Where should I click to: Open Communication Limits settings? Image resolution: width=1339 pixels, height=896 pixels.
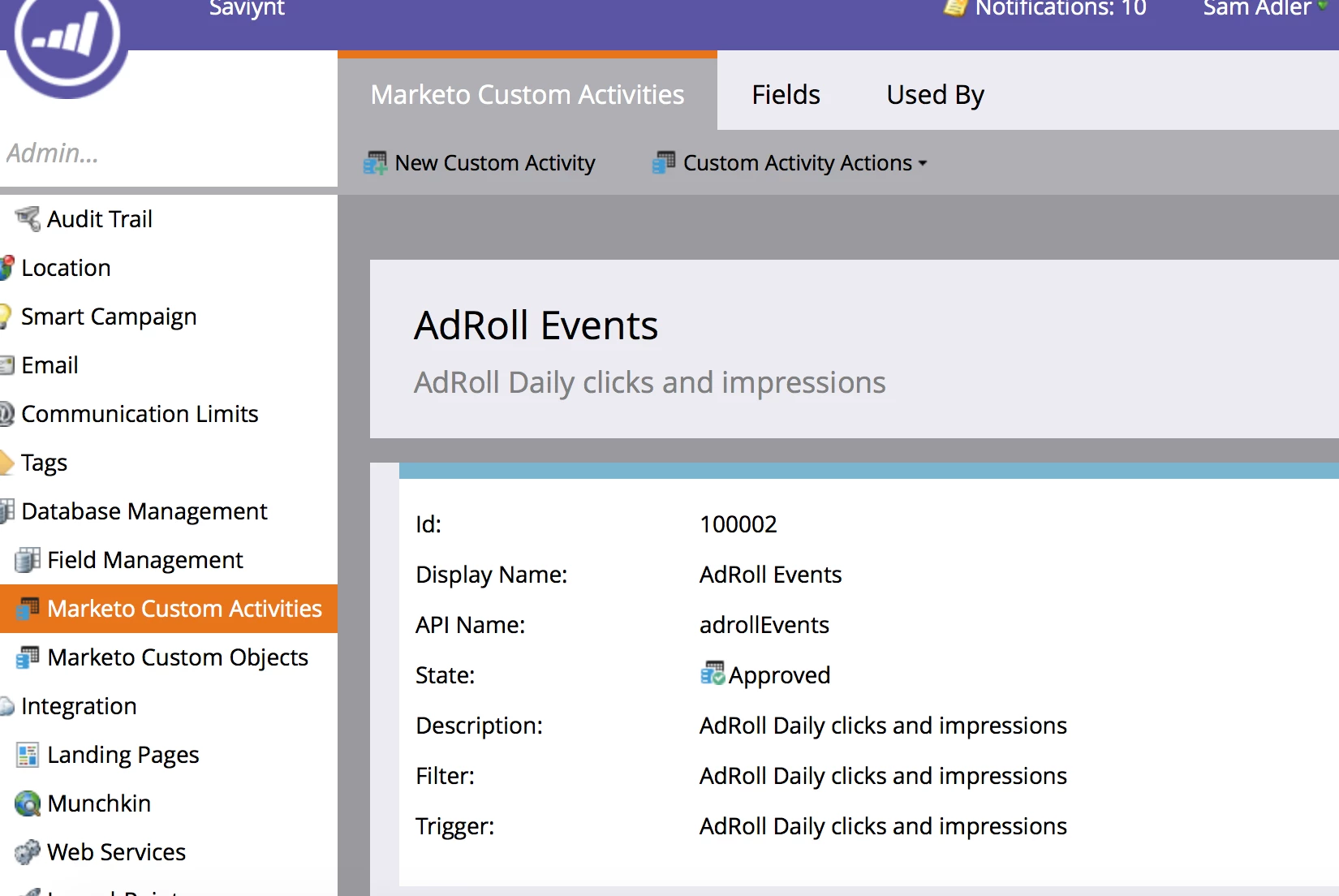pos(140,414)
